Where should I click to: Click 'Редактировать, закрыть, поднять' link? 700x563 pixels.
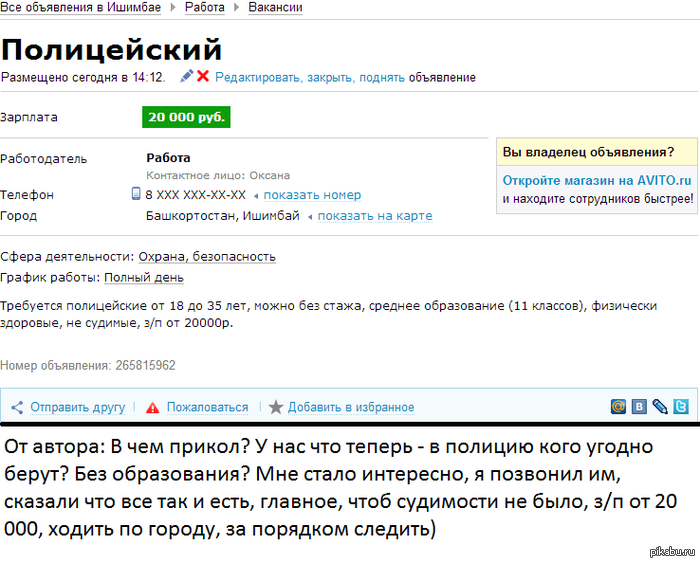click(x=309, y=77)
